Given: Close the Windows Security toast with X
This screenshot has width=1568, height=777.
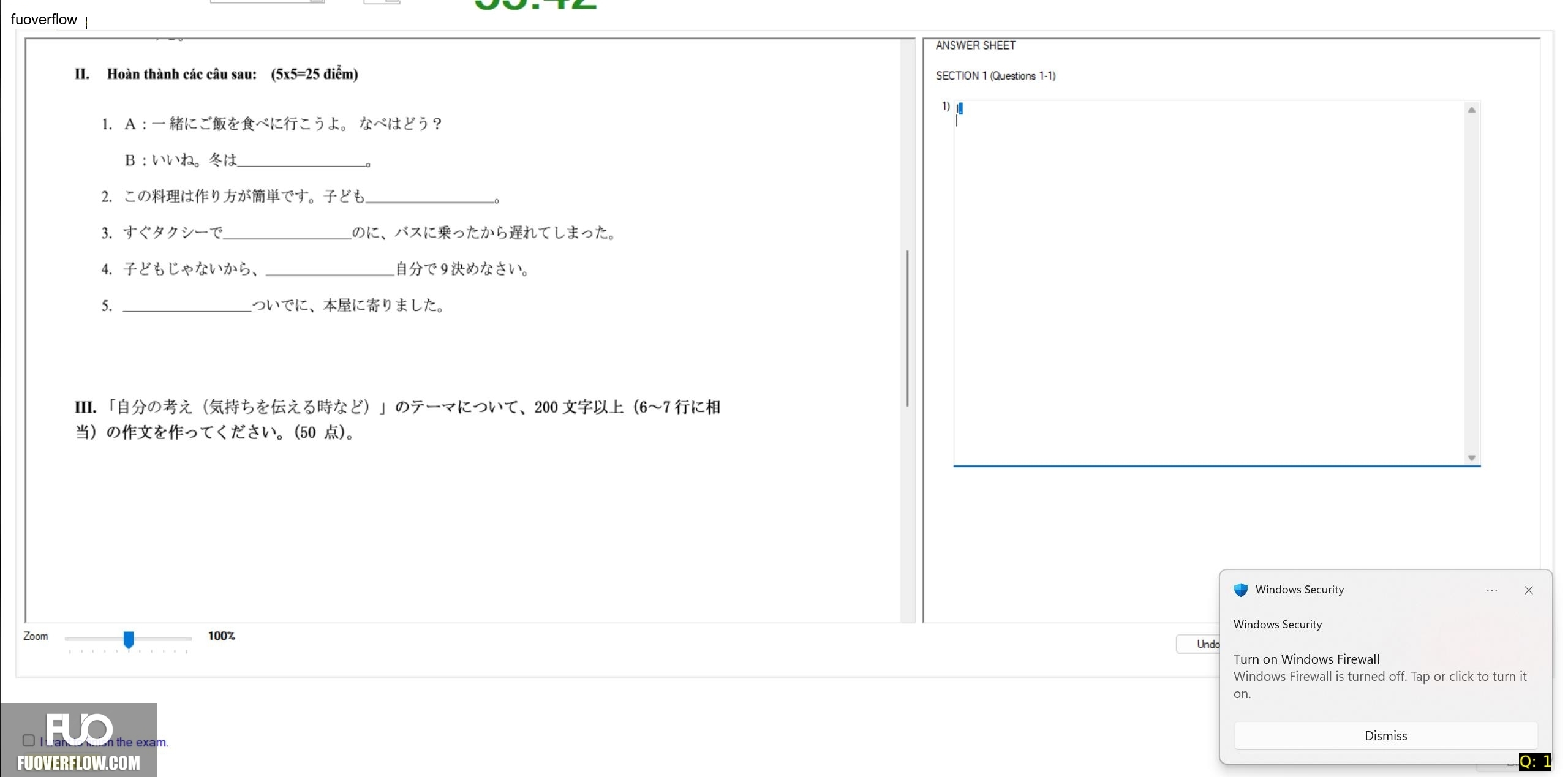Looking at the screenshot, I should [1529, 590].
